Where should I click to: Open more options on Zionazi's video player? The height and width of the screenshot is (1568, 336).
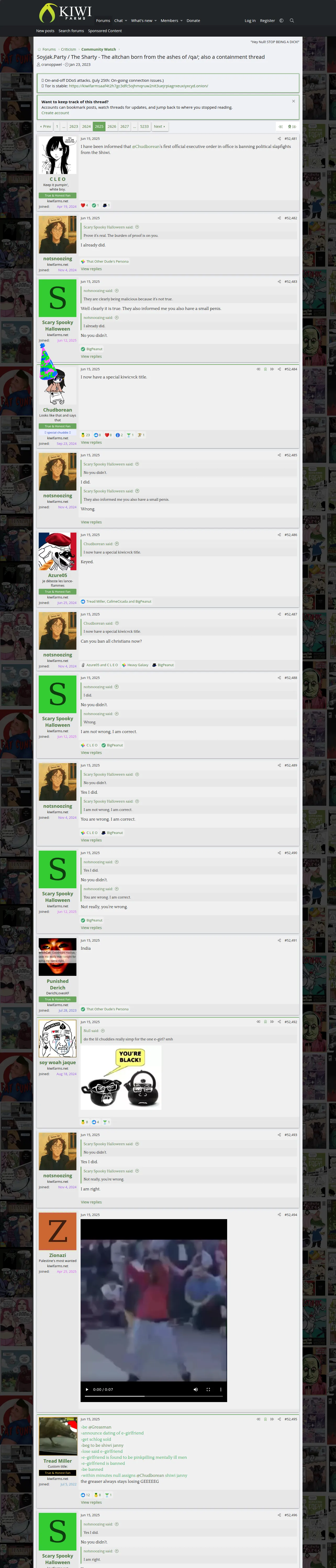tap(221, 1390)
